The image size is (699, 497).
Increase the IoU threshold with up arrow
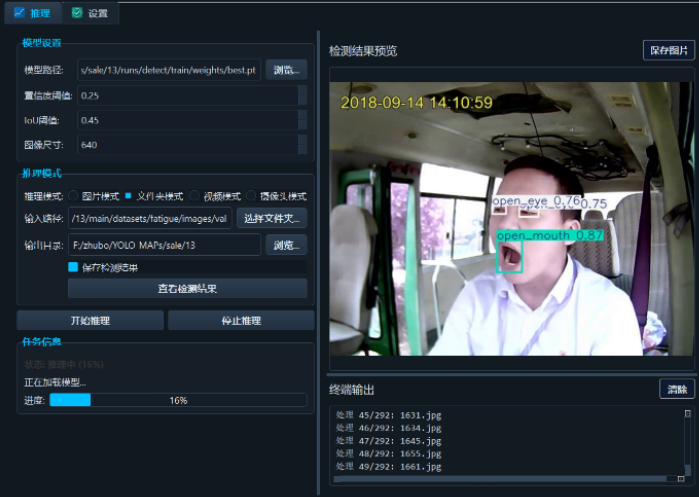303,115
